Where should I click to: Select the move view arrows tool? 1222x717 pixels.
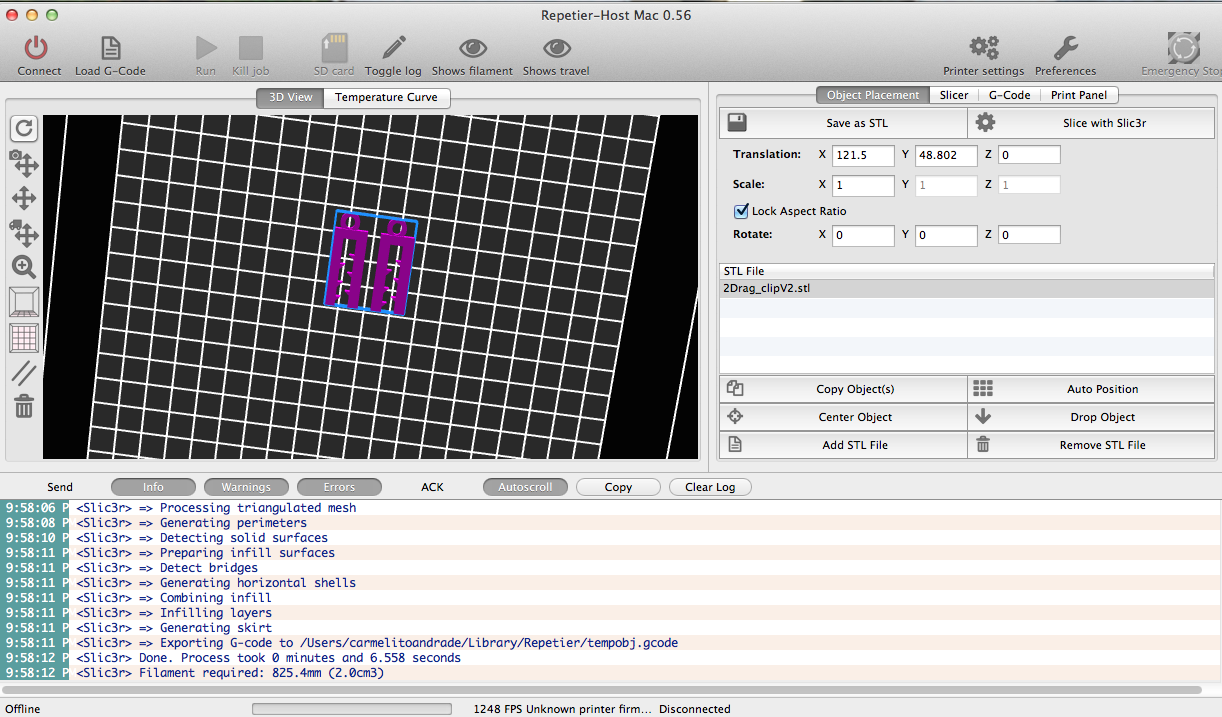coord(24,198)
